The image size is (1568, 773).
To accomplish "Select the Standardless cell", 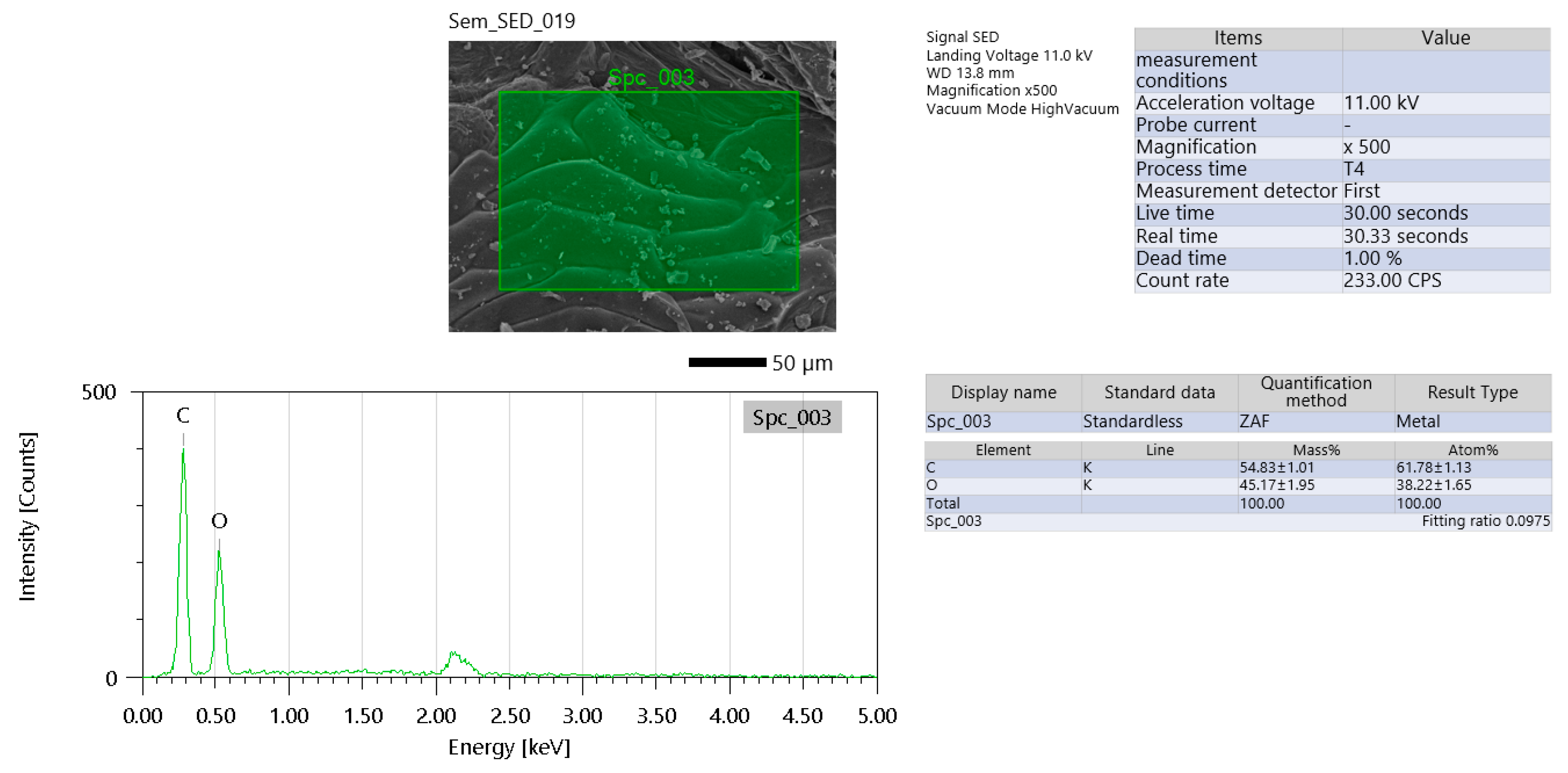I will pos(1132,421).
